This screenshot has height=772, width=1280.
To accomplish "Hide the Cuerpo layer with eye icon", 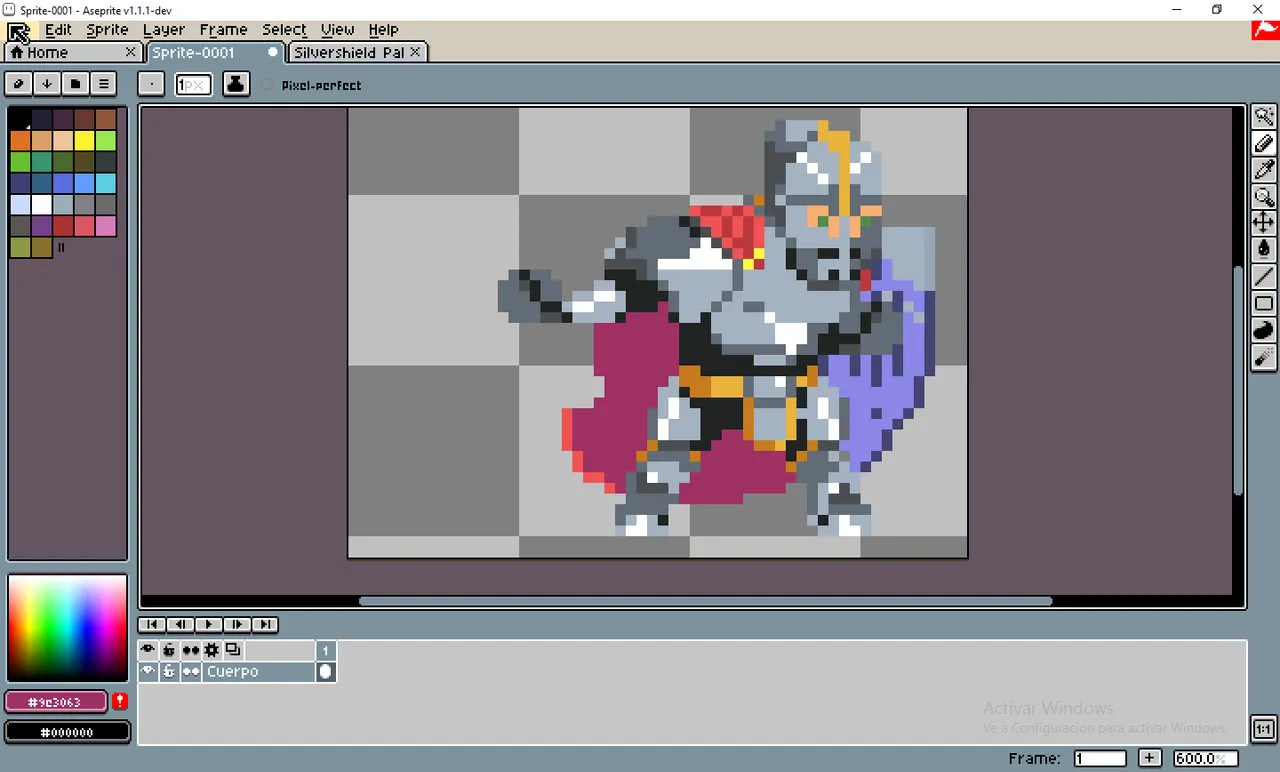I will (x=148, y=672).
